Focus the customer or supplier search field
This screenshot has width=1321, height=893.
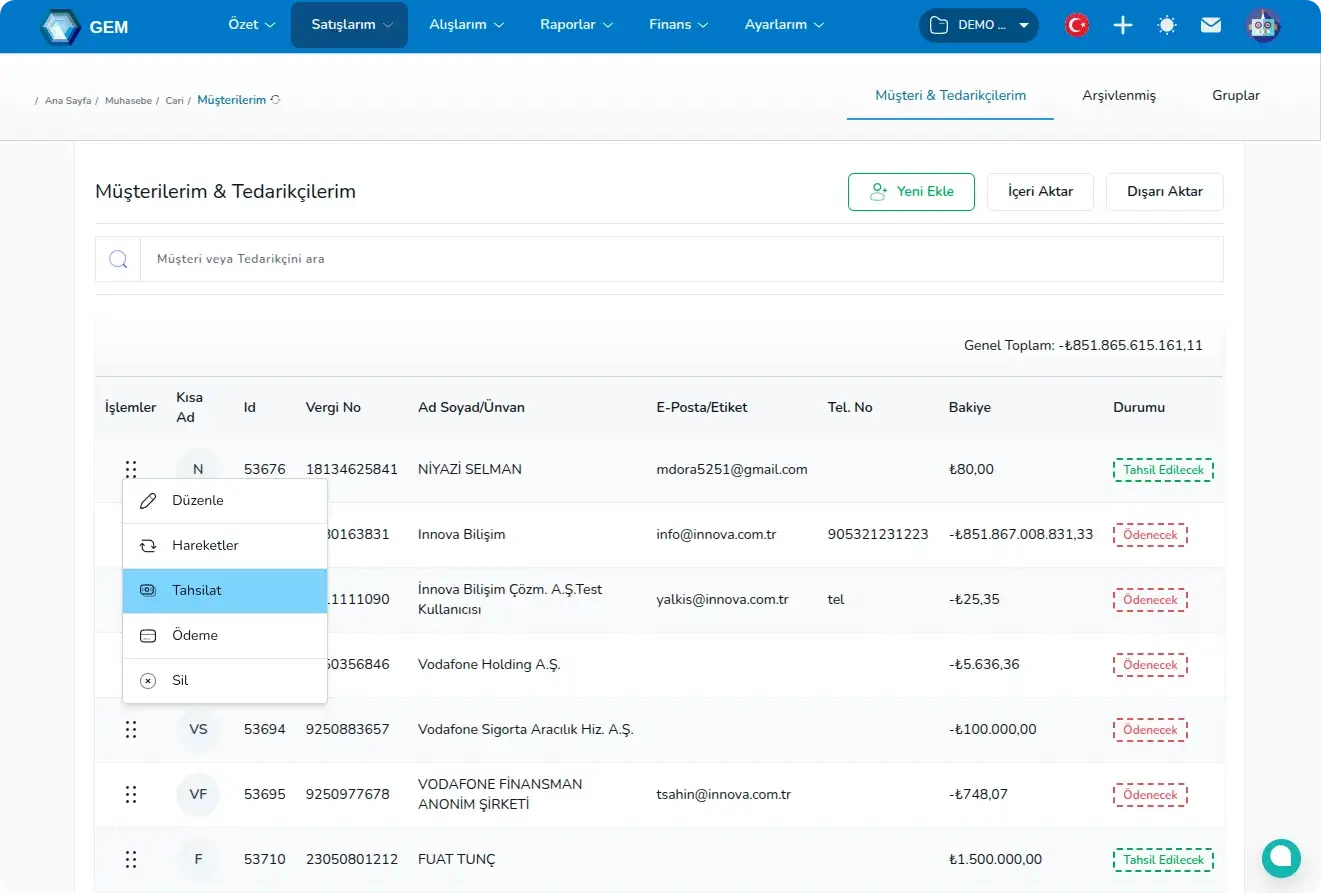coord(680,259)
